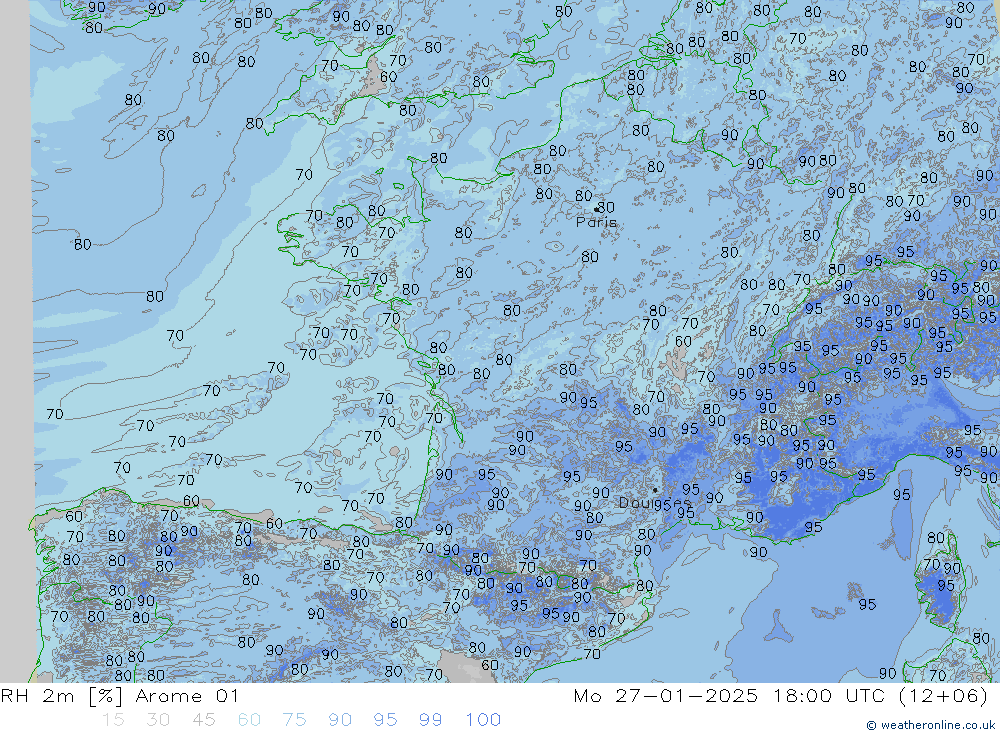The height and width of the screenshot is (733, 1000).
Task: Select the legend value 95
Action: point(385,720)
